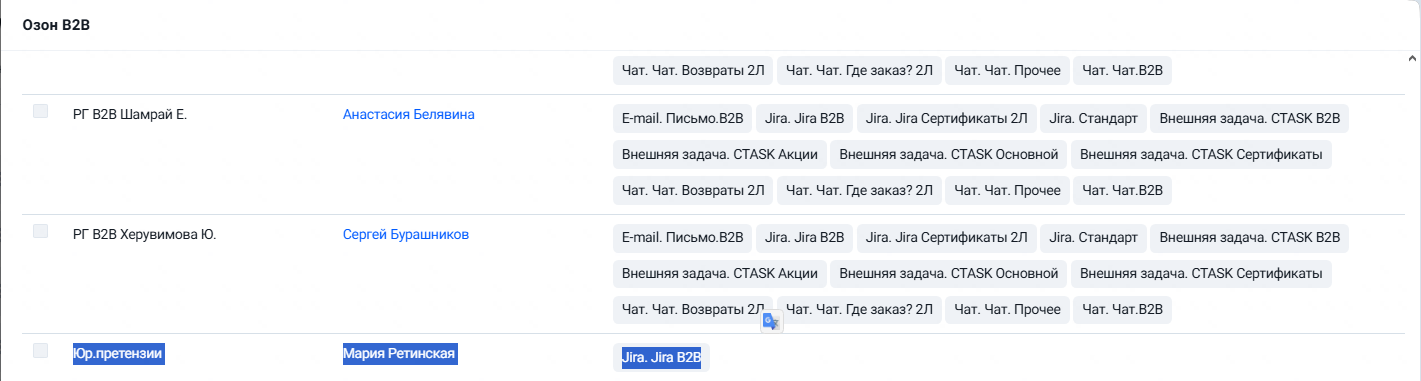
Task: Open Сергей Бурашников profile link
Action: point(406,234)
